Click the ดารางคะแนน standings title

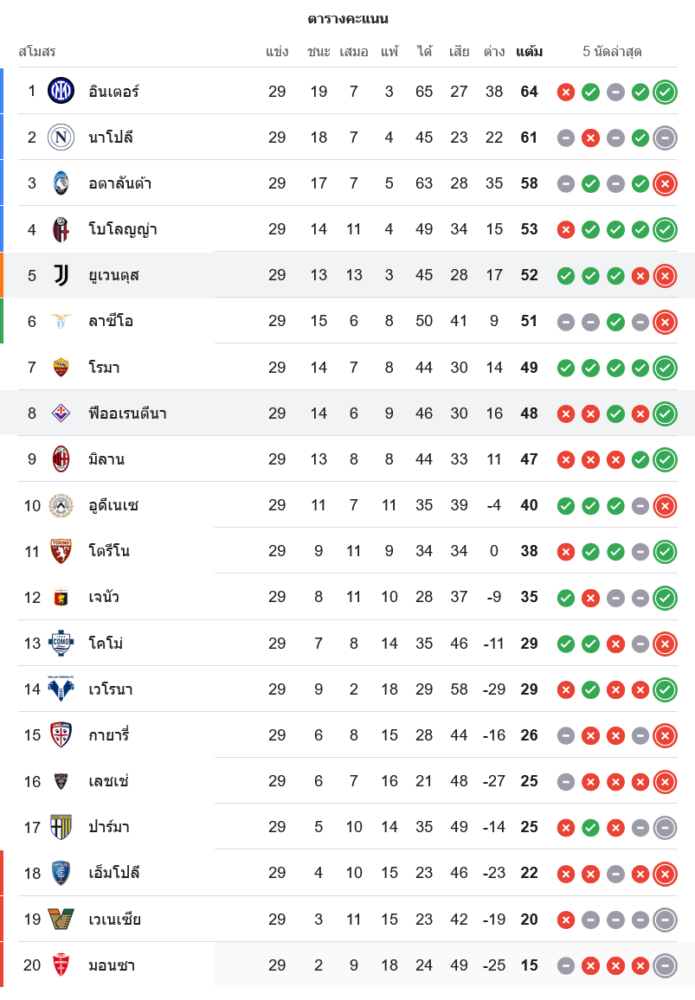(348, 19)
